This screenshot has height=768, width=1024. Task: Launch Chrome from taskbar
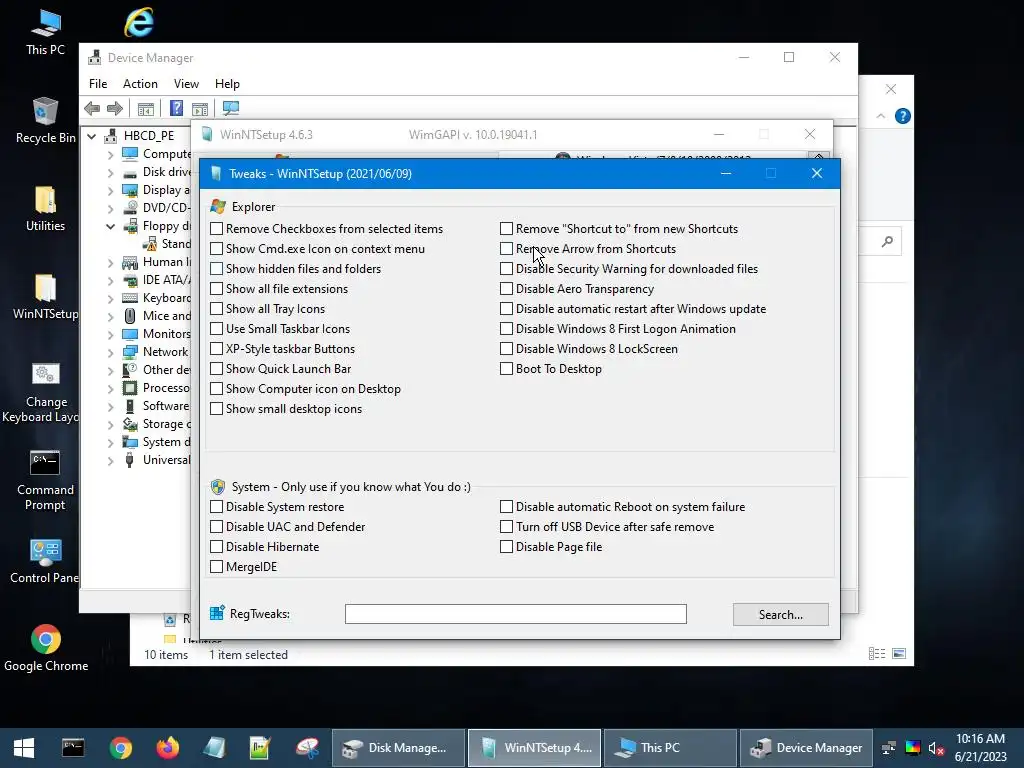pos(121,748)
